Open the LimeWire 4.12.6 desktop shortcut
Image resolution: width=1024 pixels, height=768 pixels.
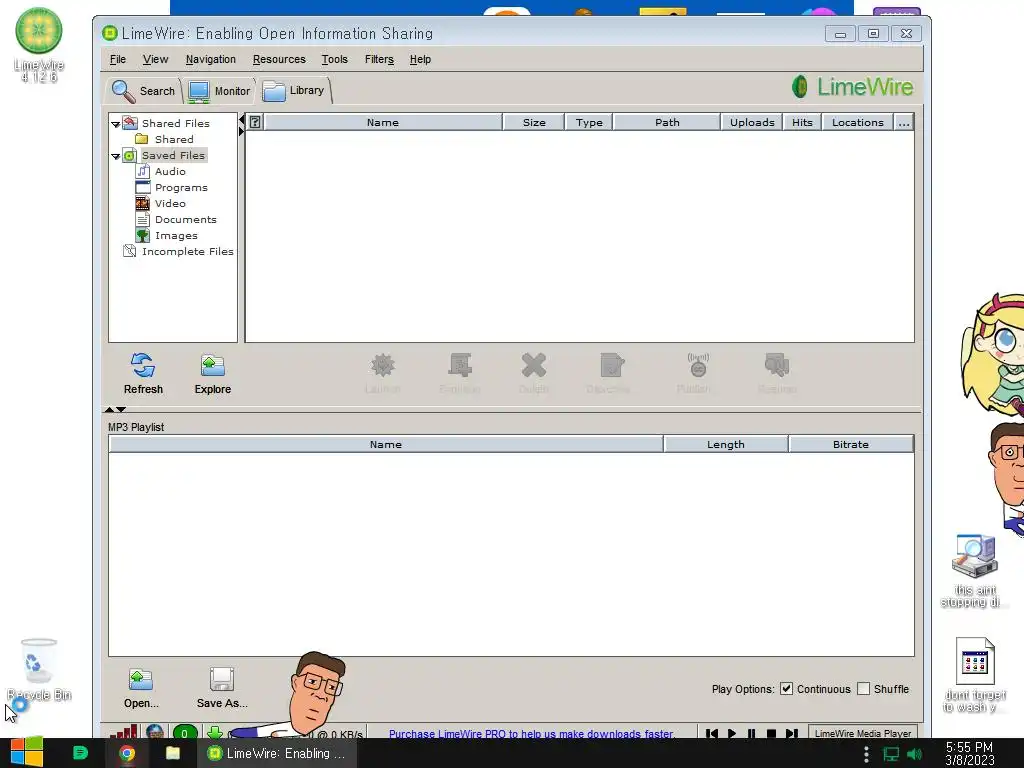39,44
